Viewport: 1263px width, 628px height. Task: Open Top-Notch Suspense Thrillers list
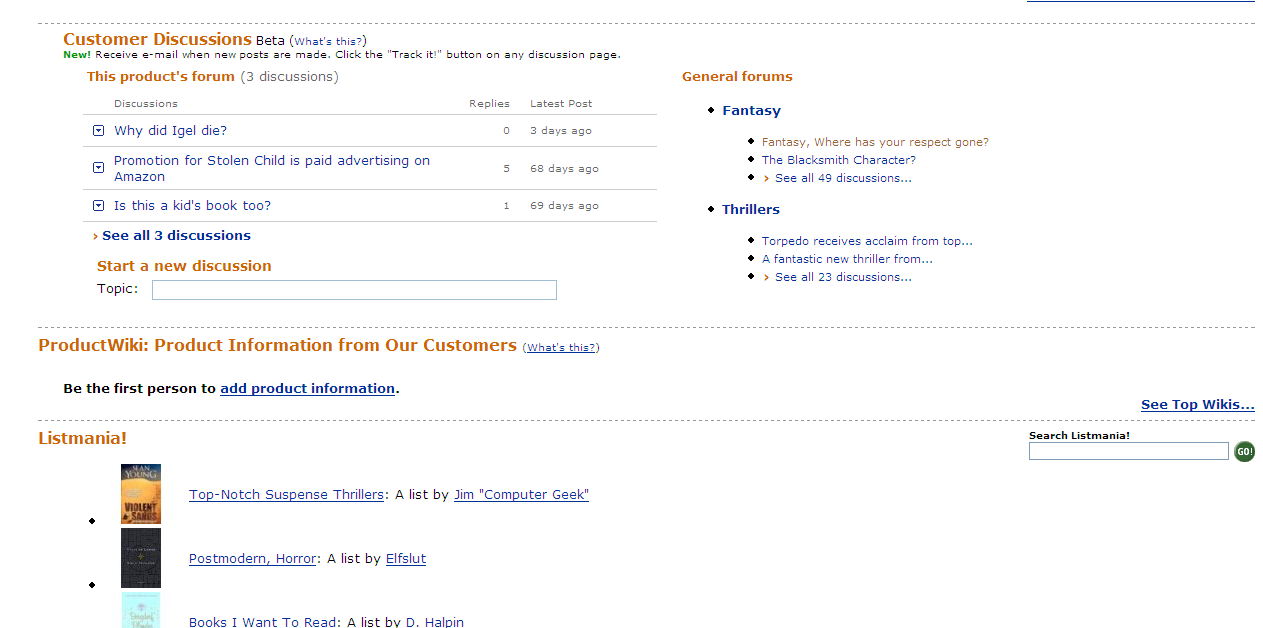pos(286,495)
